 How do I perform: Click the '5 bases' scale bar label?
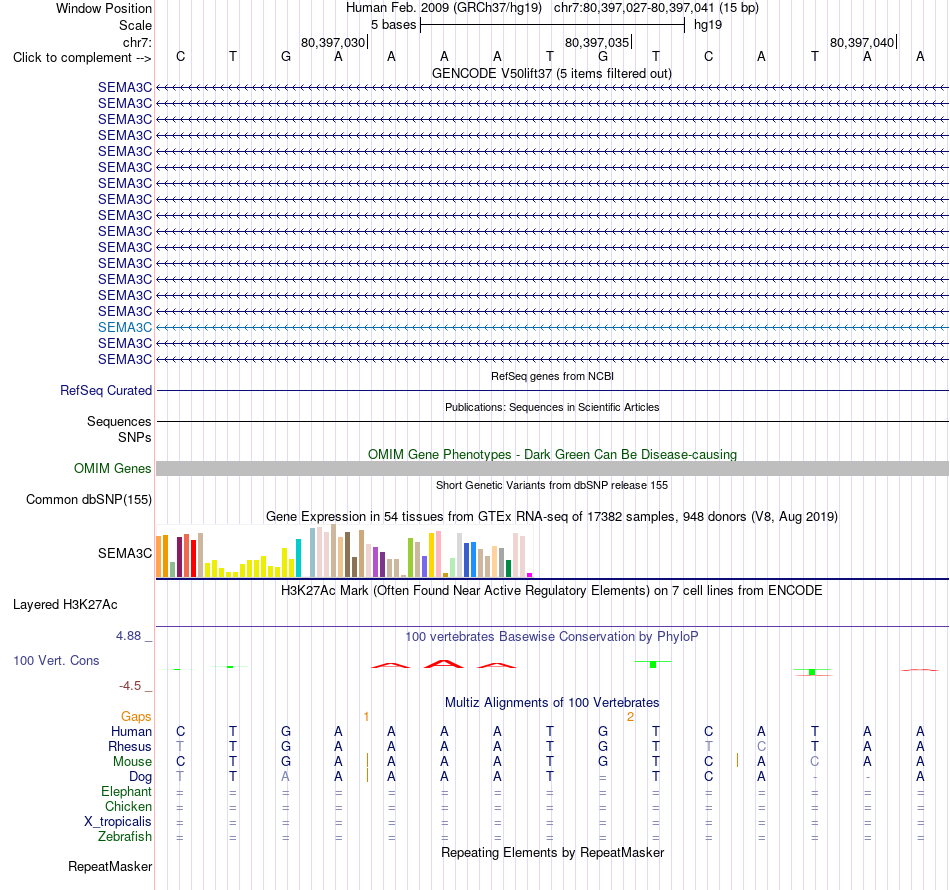(393, 25)
